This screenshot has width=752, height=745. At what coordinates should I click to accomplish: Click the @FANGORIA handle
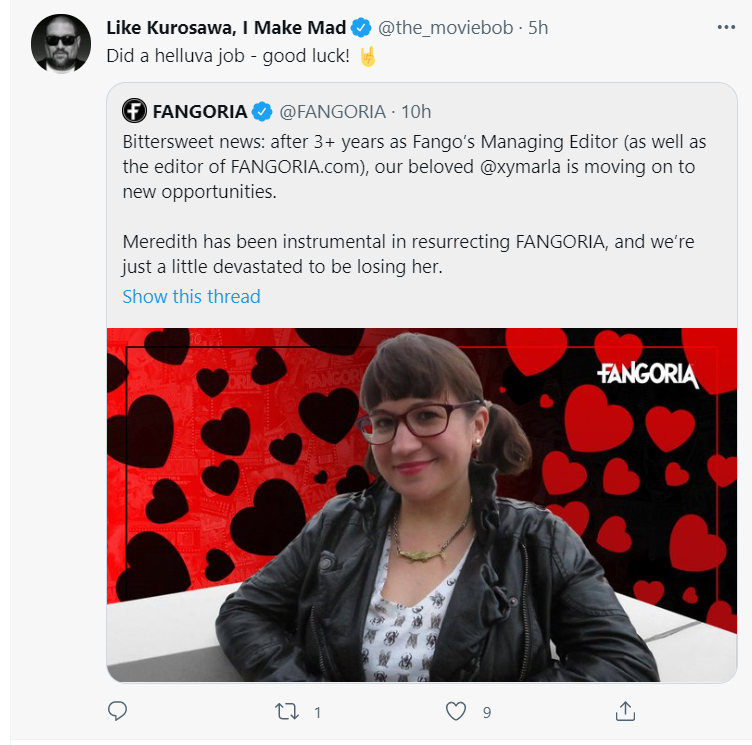(x=332, y=112)
